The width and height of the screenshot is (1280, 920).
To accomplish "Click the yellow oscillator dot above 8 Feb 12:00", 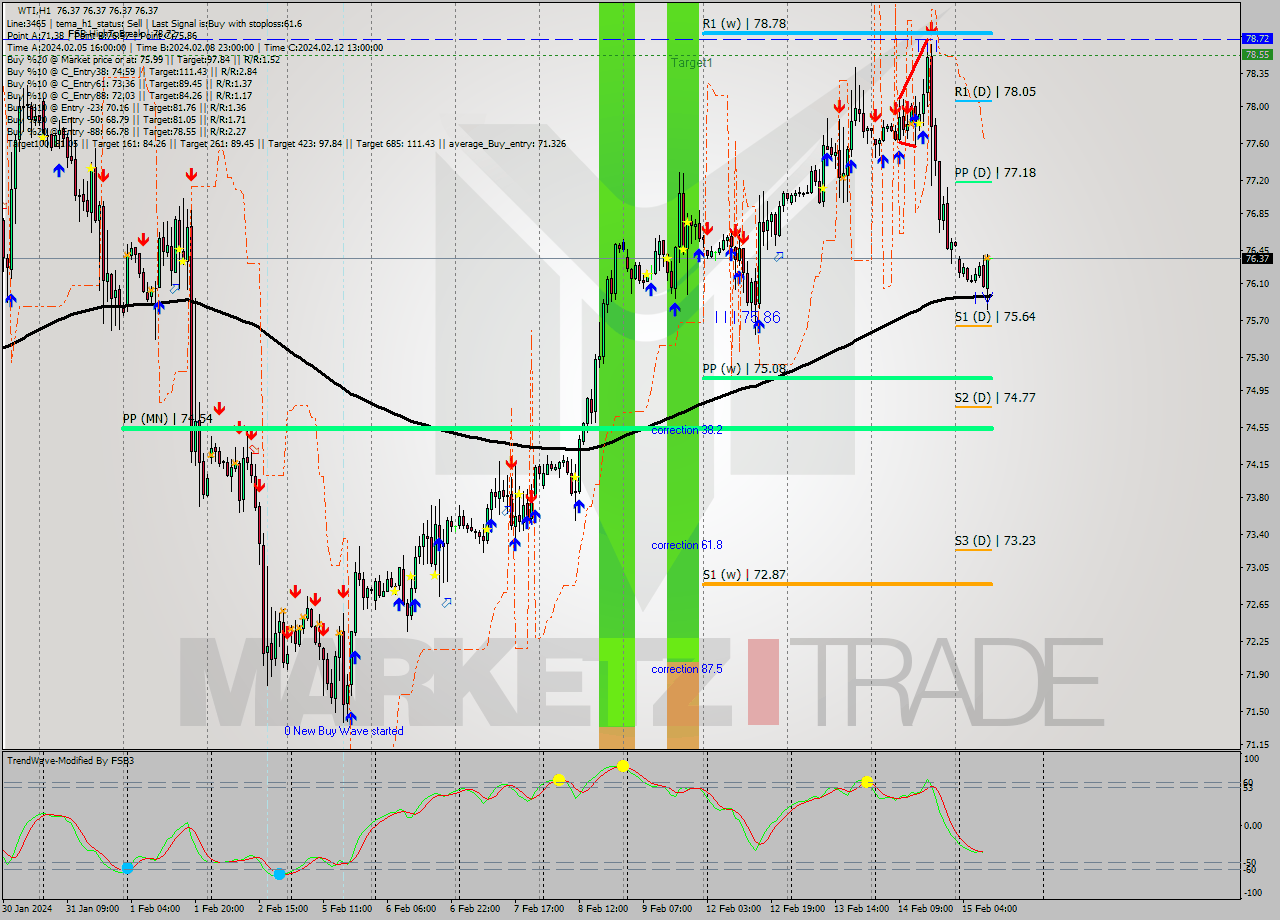I will (623, 765).
